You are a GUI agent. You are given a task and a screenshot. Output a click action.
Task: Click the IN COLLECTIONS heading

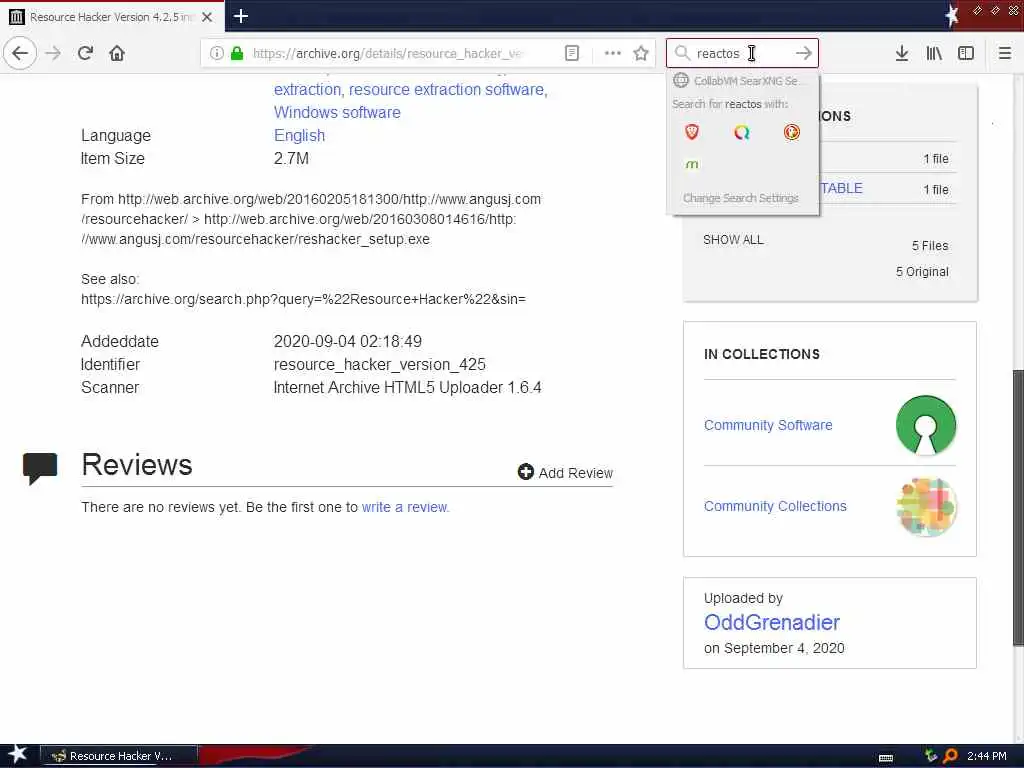(x=761, y=354)
